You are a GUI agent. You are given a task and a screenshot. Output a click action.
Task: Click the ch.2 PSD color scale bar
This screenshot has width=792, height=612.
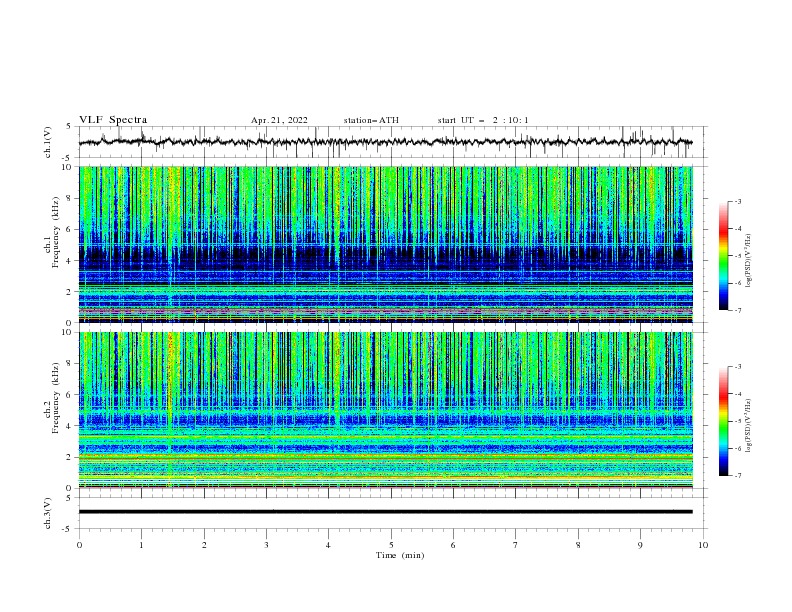723,421
